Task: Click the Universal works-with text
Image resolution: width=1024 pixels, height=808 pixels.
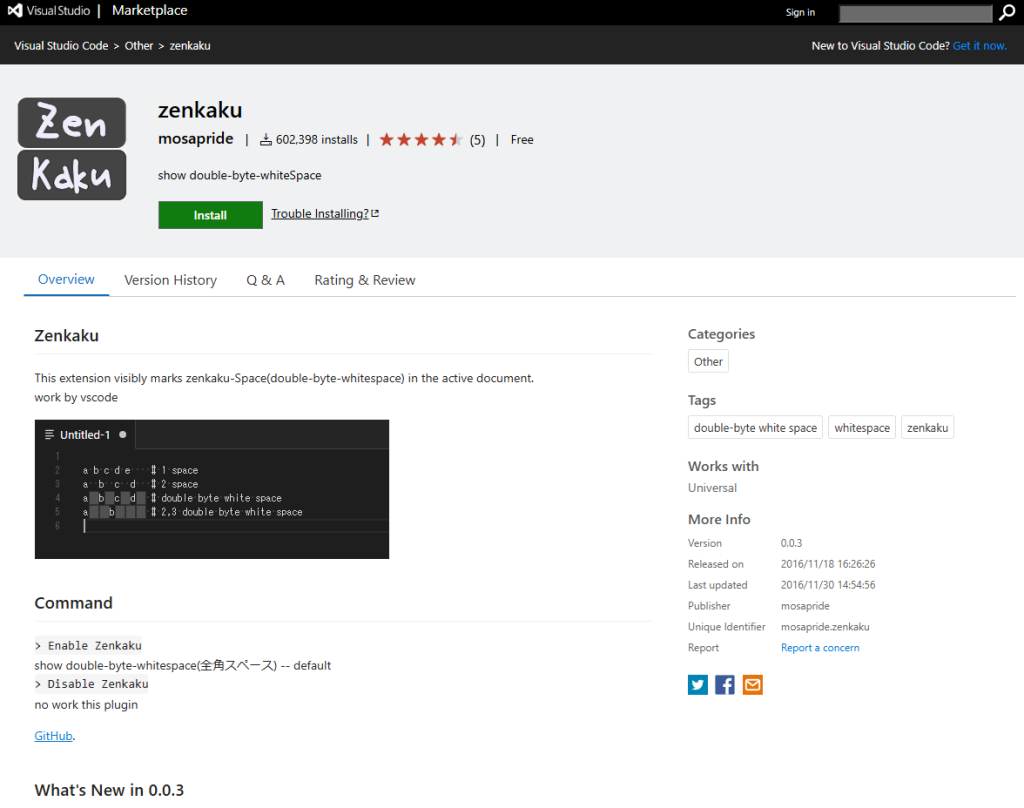Action: point(712,488)
